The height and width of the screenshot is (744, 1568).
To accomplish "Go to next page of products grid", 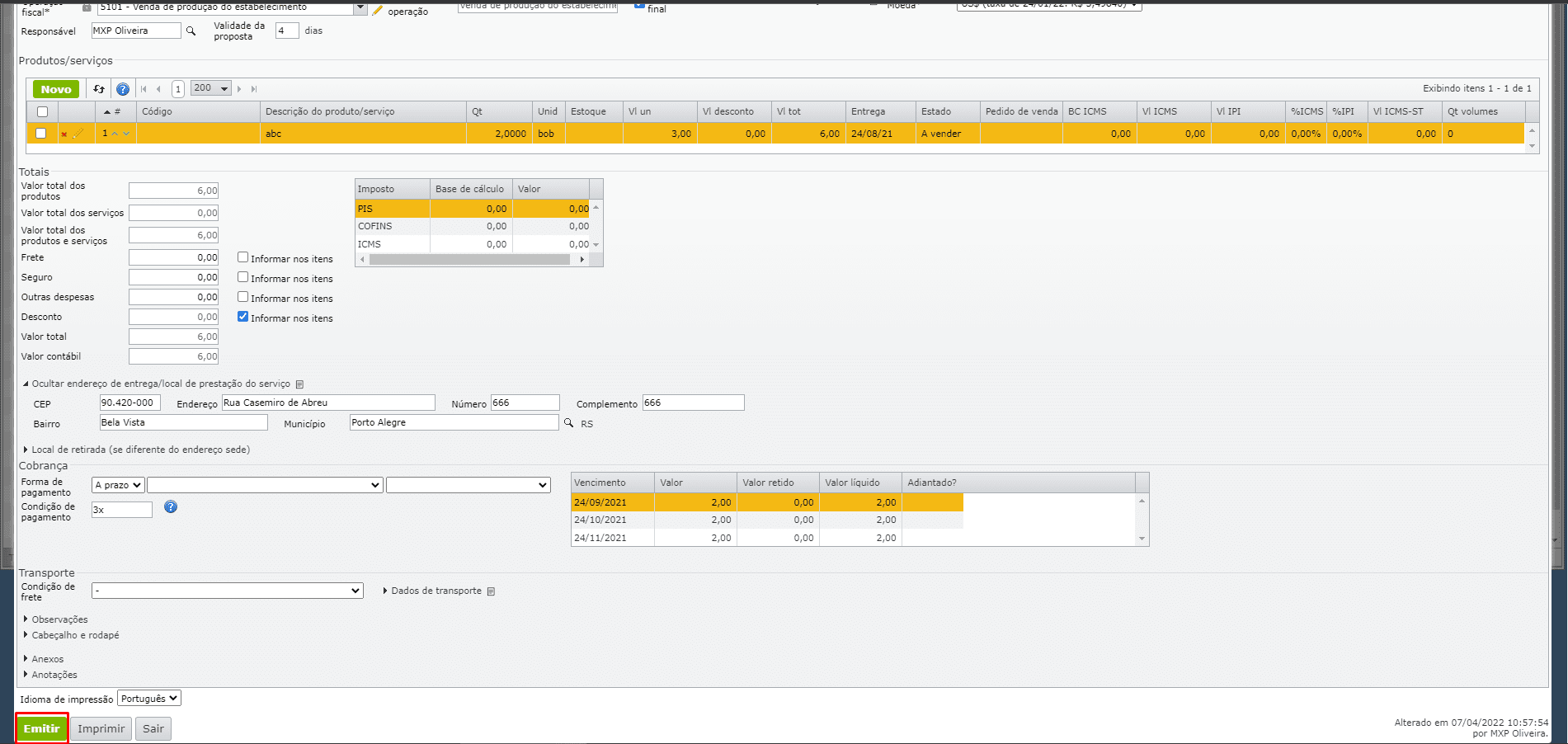I will click(x=239, y=89).
